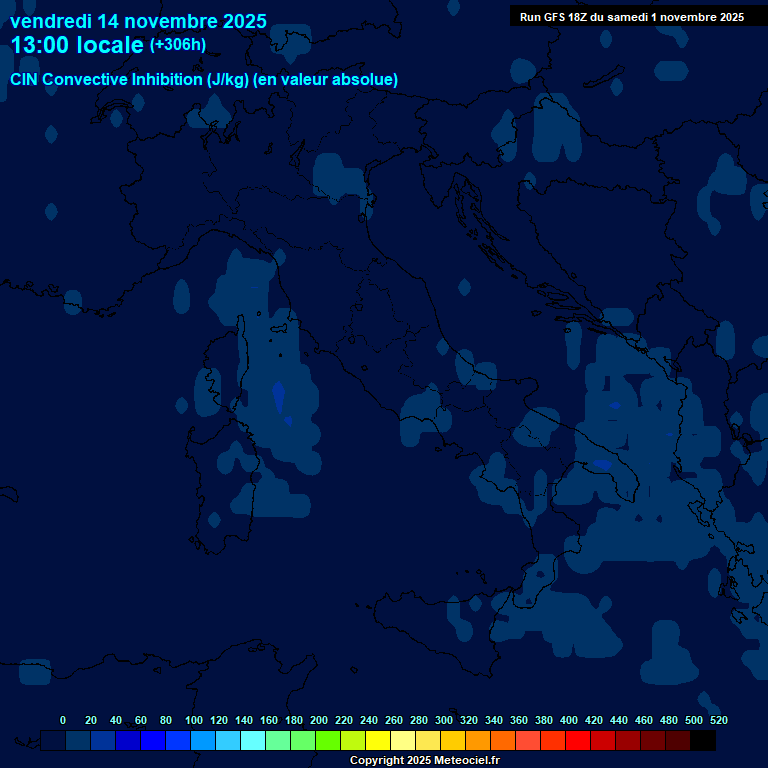Click the "13:00 locale" time label
The image size is (768, 768).
77,45
